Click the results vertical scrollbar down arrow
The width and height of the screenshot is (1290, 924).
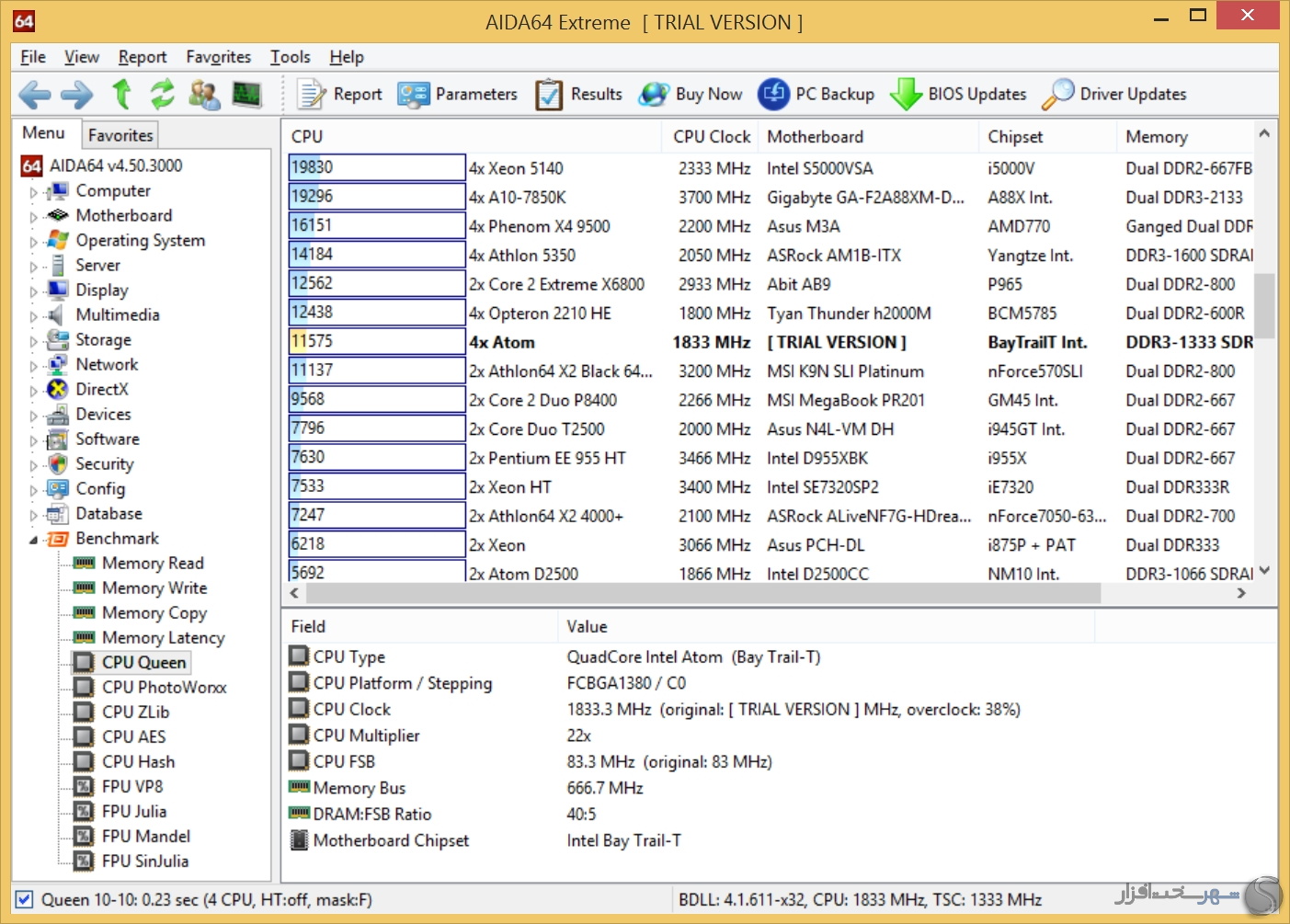1265,571
